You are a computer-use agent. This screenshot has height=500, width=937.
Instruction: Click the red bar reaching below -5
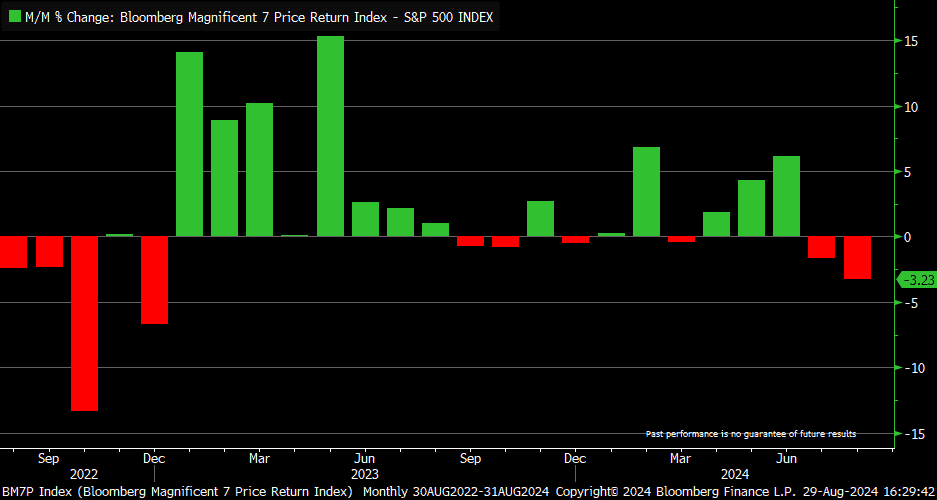[x=154, y=280]
